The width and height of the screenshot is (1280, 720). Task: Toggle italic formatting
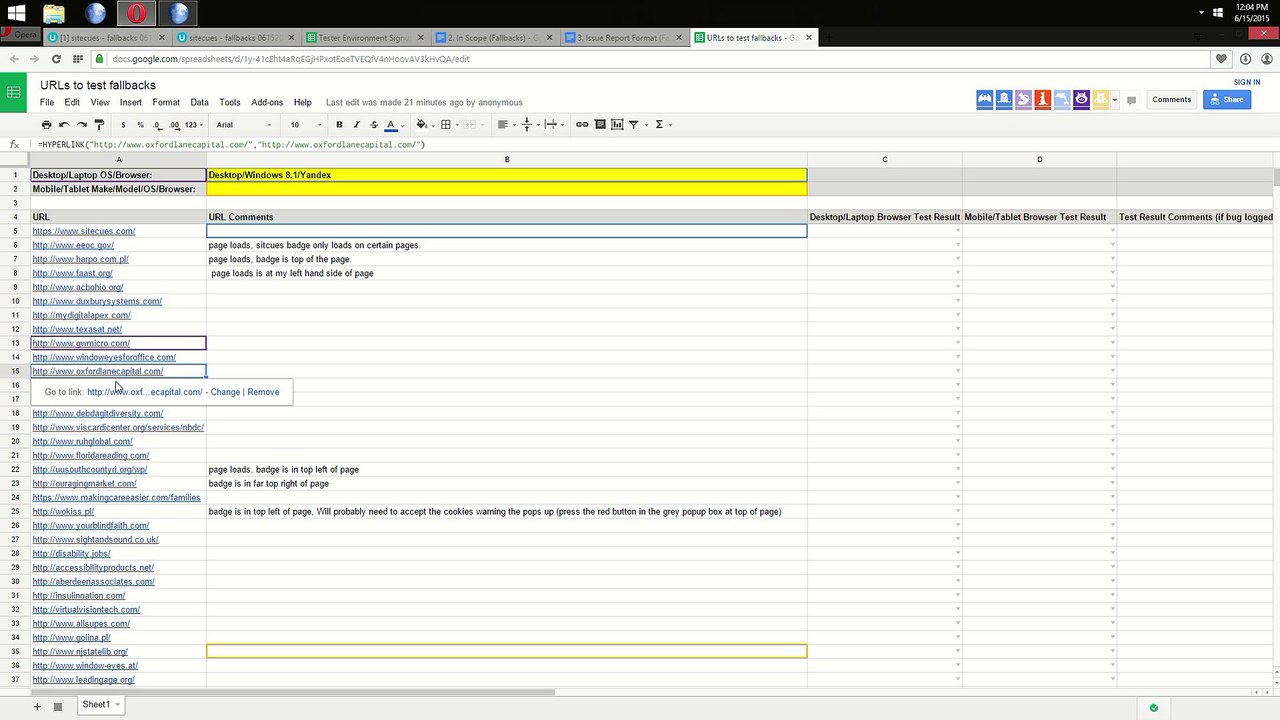(357, 125)
